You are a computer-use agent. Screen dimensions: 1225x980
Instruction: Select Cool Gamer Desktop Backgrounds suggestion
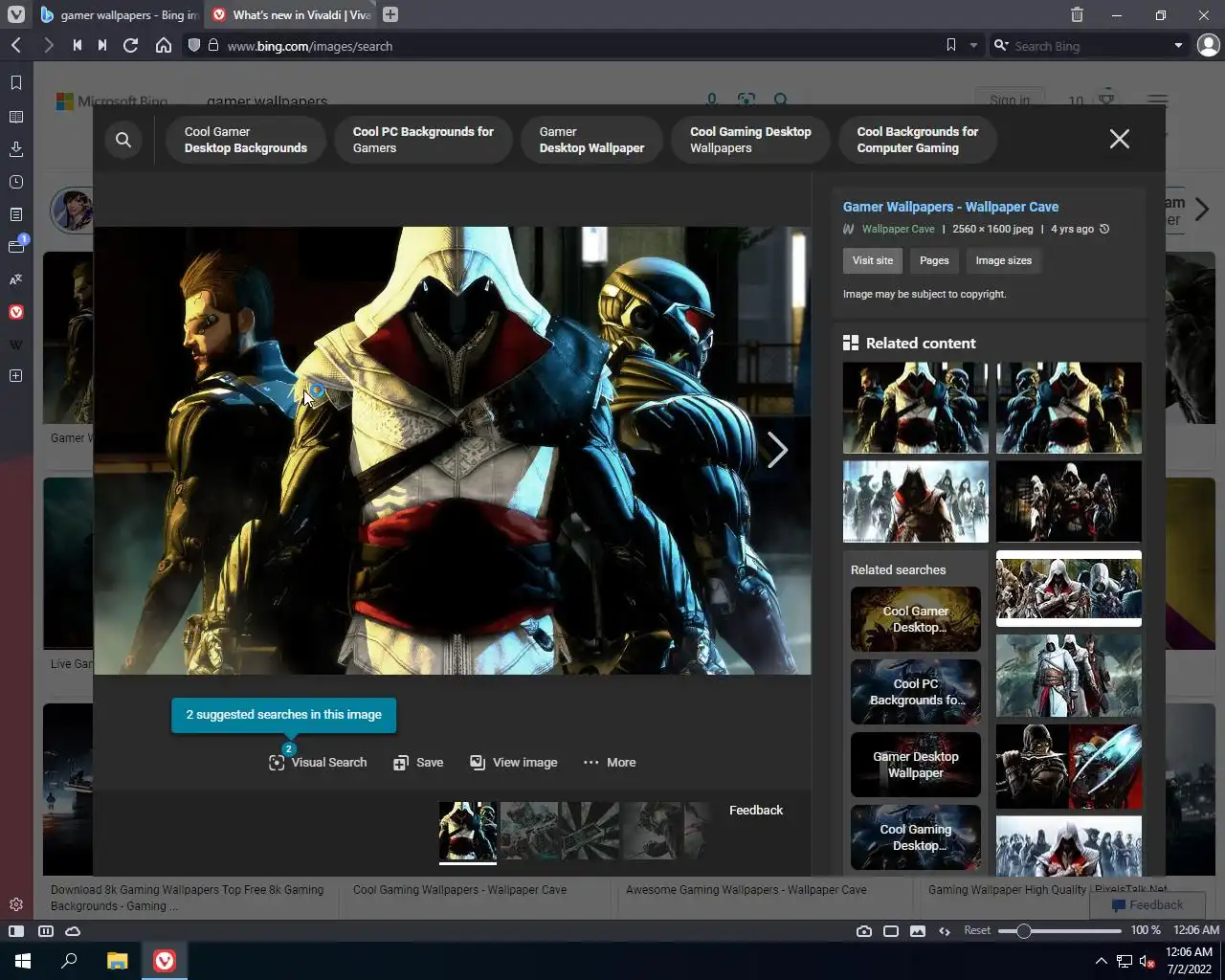(x=246, y=140)
